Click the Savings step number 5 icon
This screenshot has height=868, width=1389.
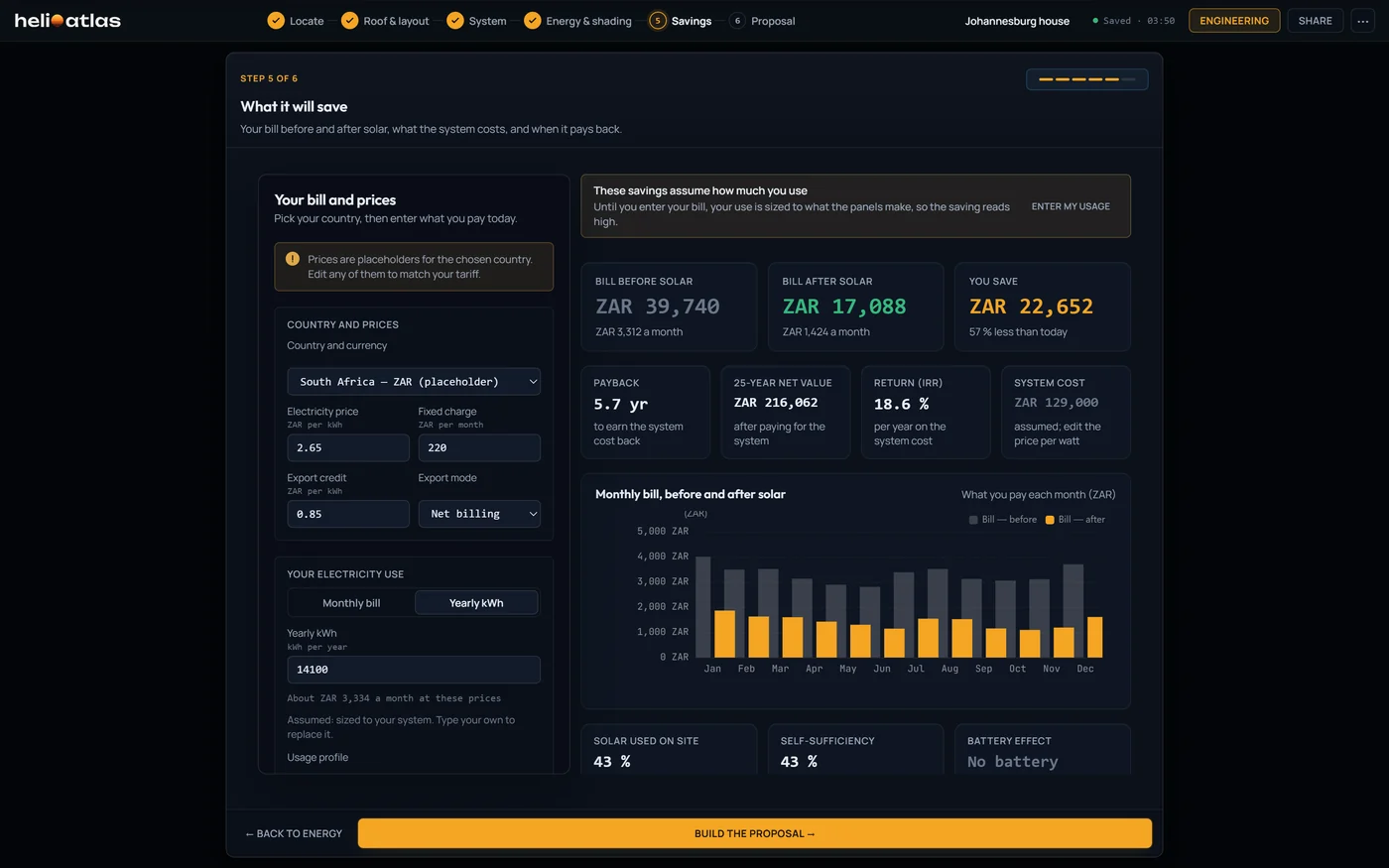(658, 21)
